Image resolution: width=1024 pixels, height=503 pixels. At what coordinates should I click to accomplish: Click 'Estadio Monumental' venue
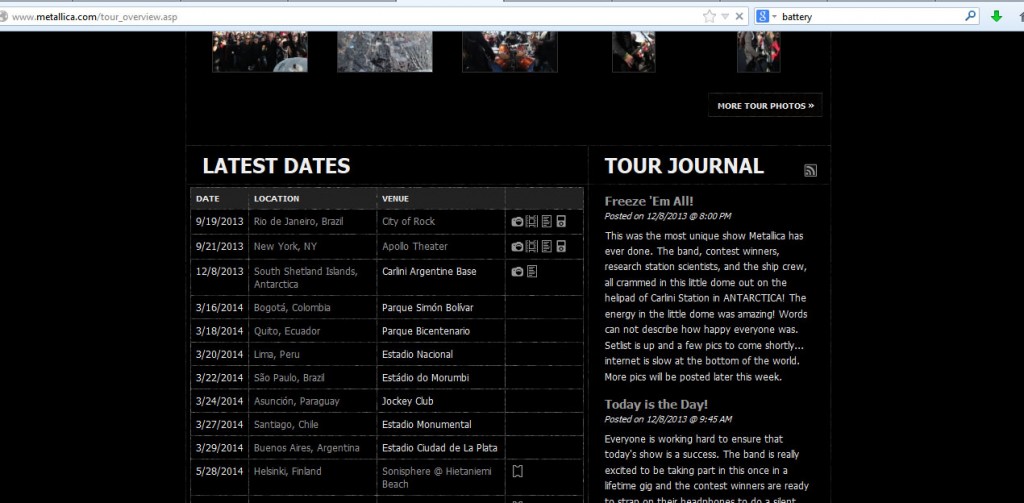[426, 425]
